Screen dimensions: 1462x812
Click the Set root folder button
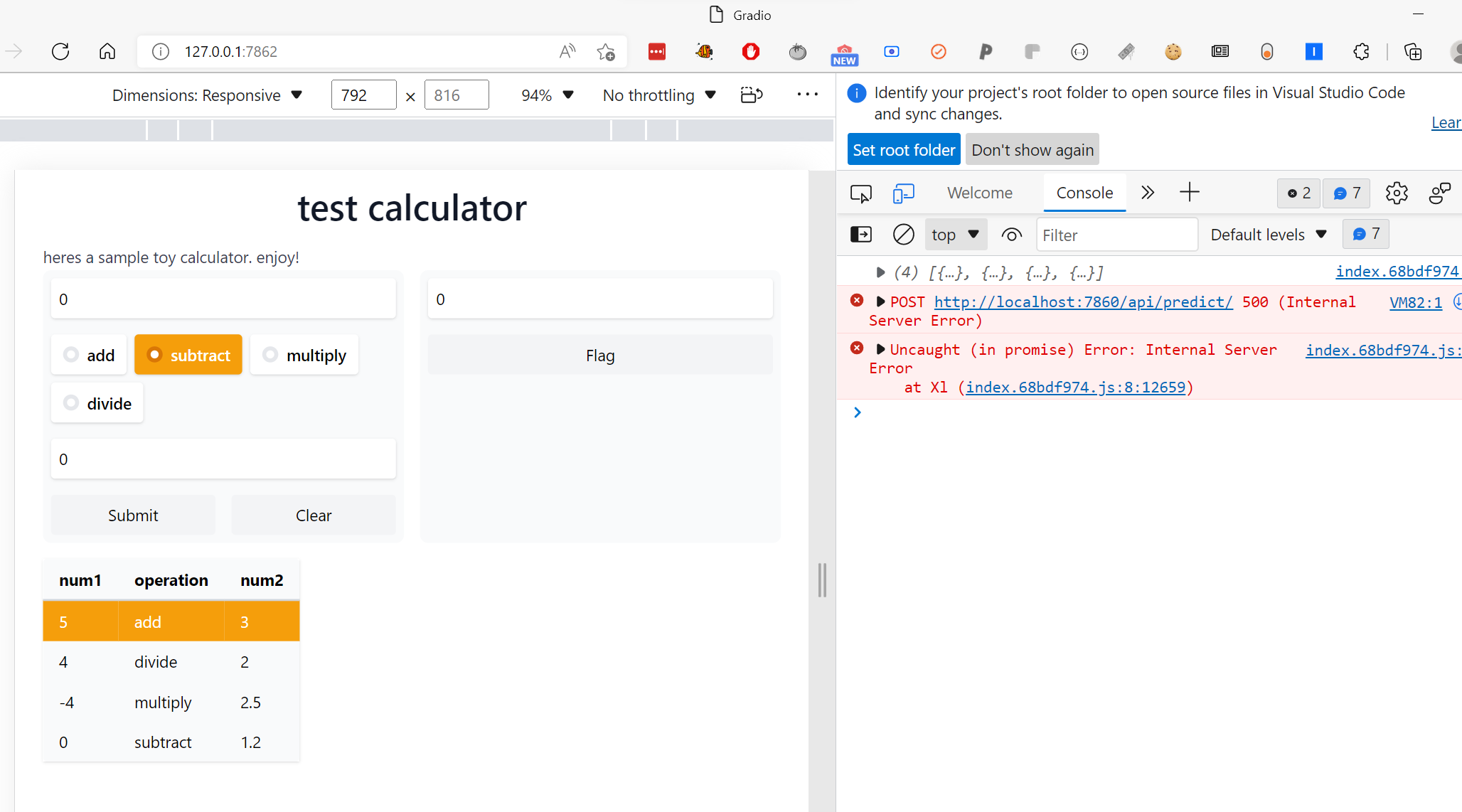click(x=904, y=149)
